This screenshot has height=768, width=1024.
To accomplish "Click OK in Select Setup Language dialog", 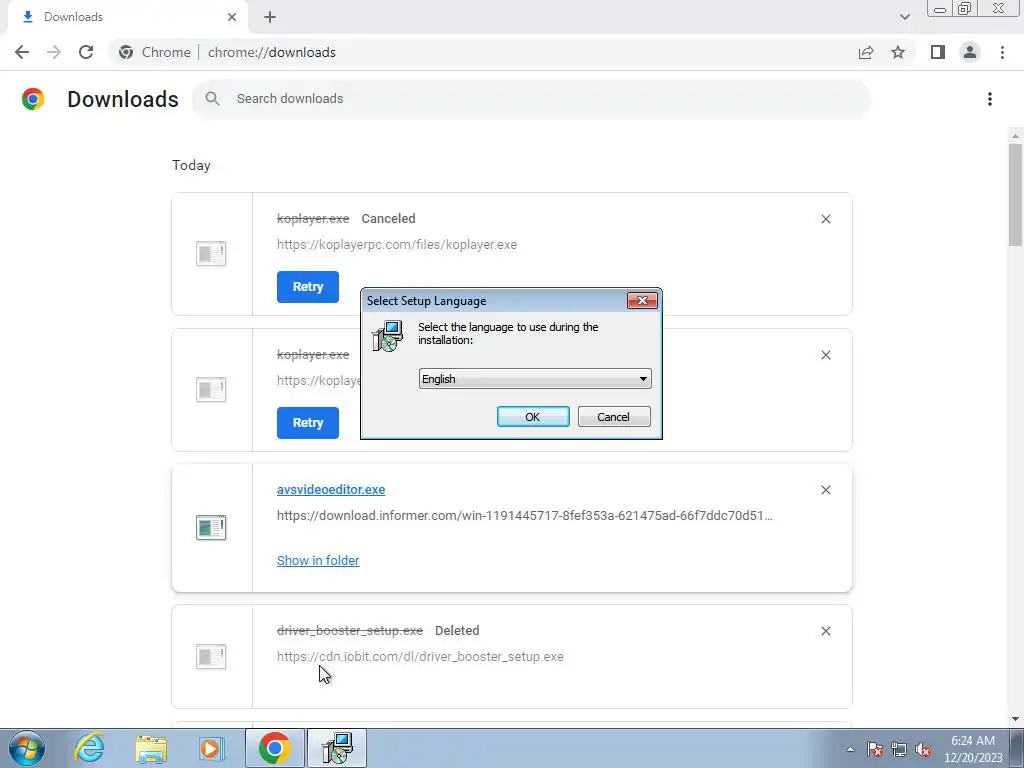I will tap(533, 417).
